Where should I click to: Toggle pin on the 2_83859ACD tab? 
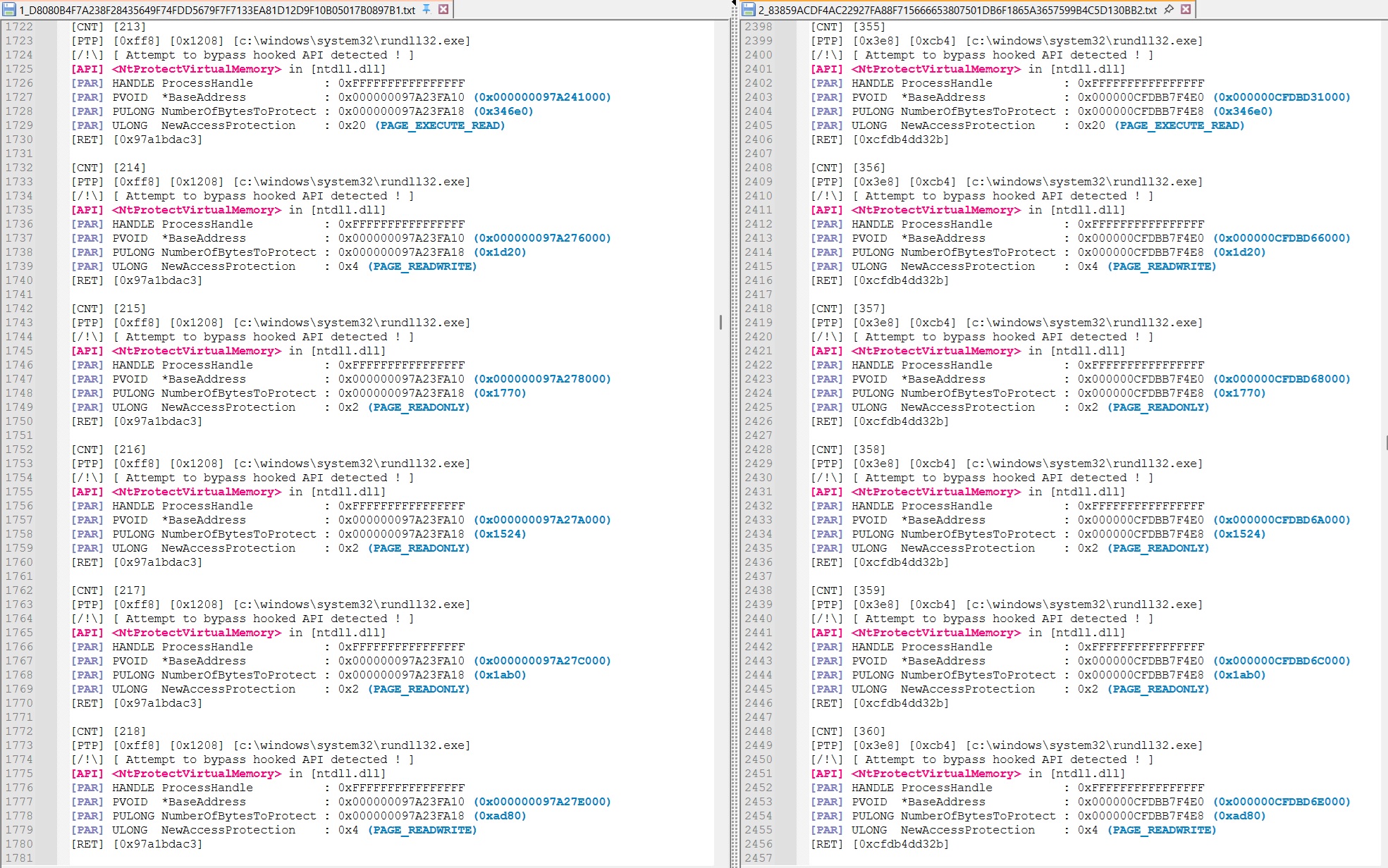pos(1169,9)
